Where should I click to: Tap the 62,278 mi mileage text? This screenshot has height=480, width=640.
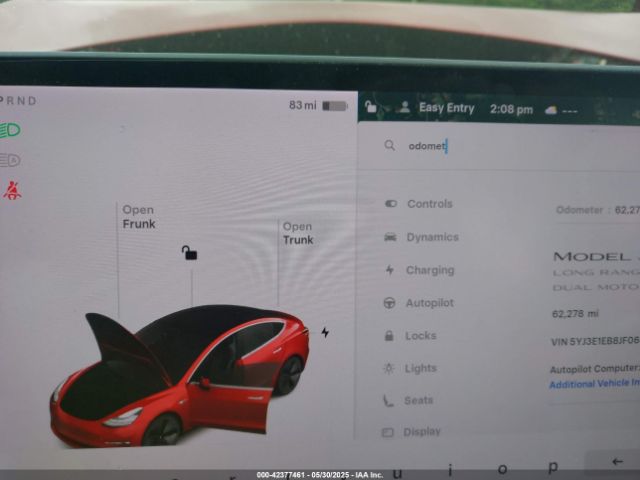575,313
